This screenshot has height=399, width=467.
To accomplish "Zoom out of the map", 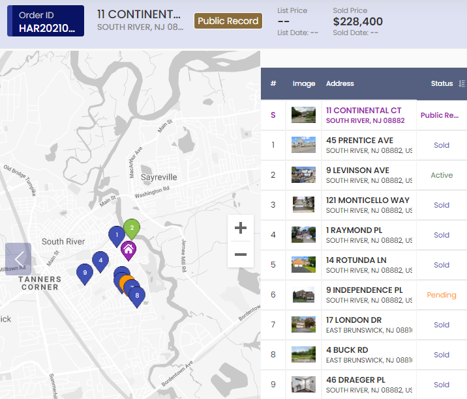I will click(240, 254).
